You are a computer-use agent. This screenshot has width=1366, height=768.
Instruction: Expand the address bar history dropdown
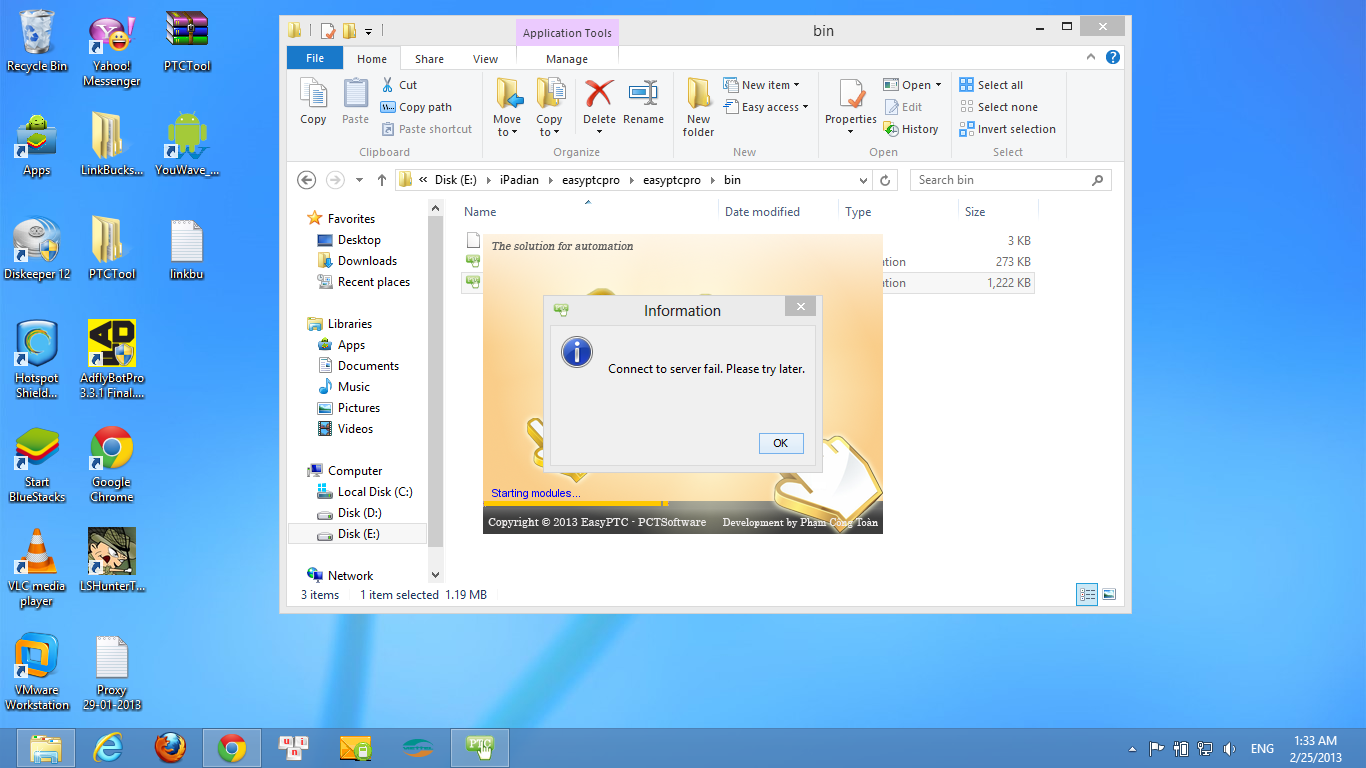(x=864, y=180)
